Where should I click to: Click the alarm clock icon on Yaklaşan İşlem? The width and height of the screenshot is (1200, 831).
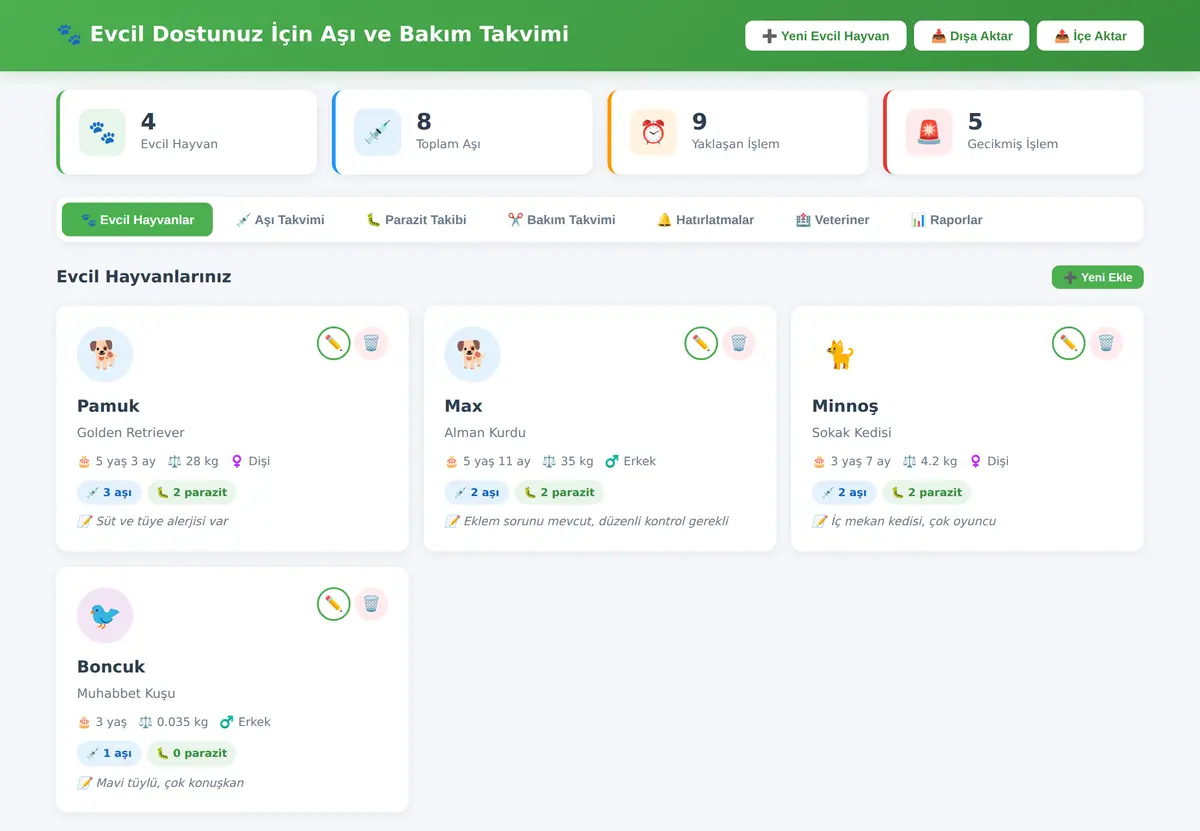(653, 133)
